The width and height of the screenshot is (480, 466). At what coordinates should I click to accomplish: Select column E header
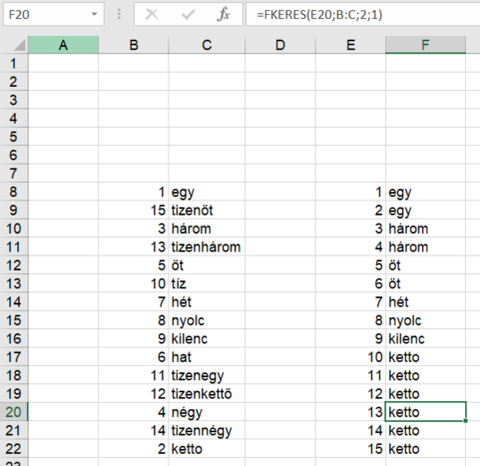coord(350,45)
